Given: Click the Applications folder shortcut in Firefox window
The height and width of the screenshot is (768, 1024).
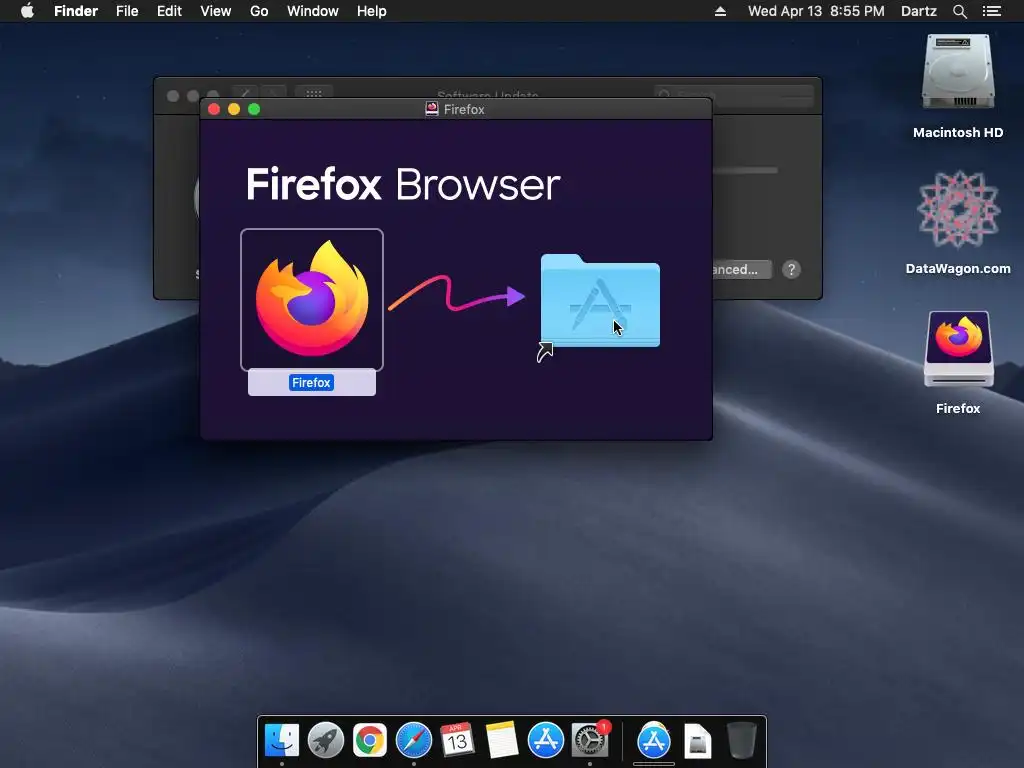Looking at the screenshot, I should click(x=600, y=300).
